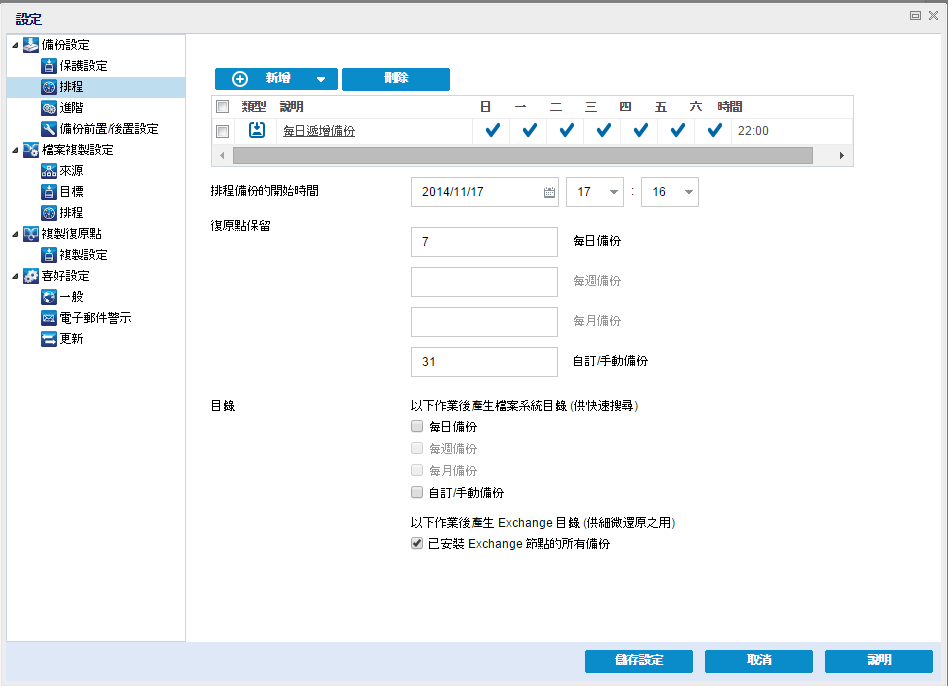Click the envelope icon for 電子郵件警示
Screen dimensions: 948x686
pyautogui.click(x=48, y=318)
